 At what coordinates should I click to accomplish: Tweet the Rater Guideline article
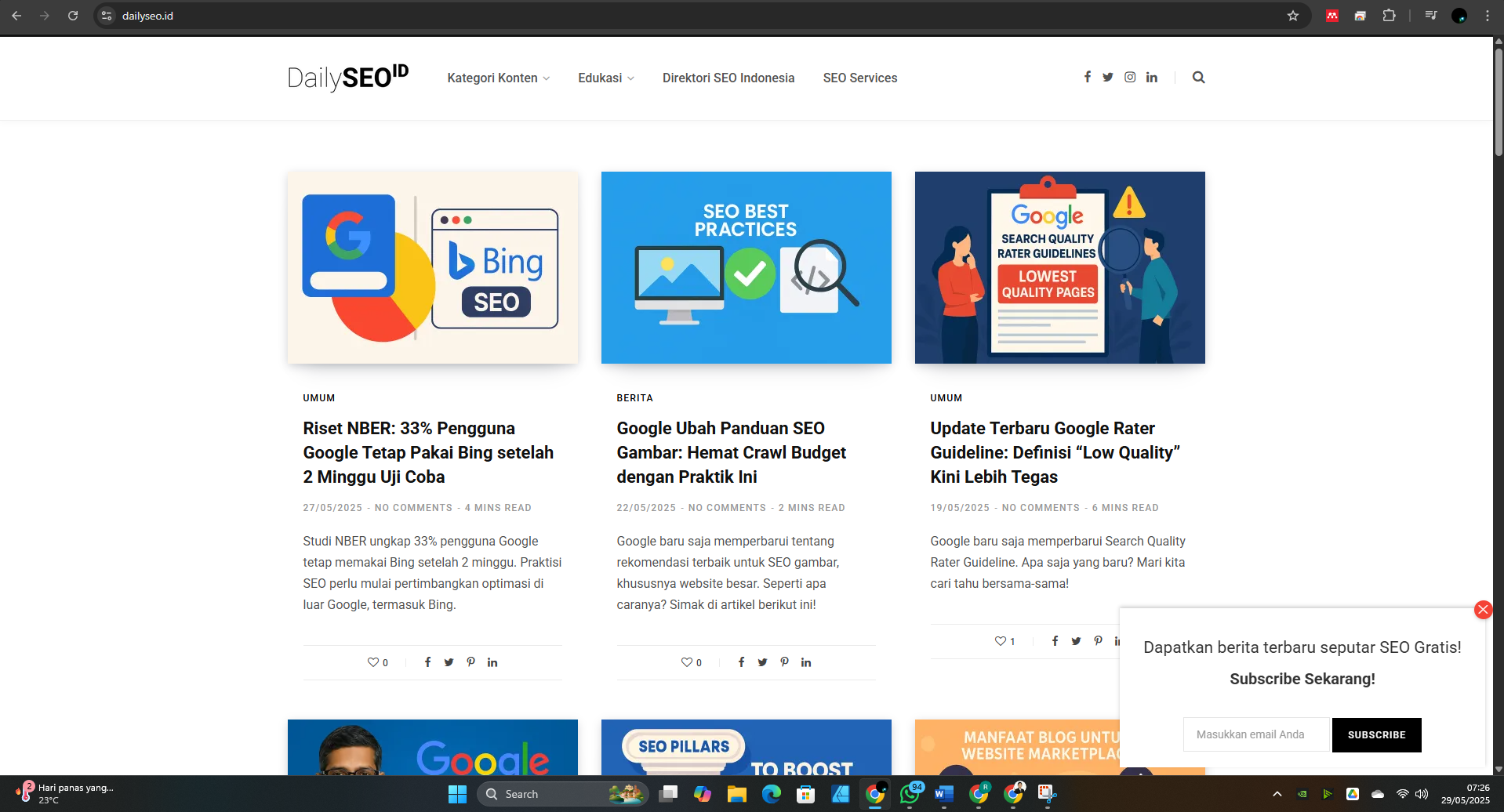pyautogui.click(x=1076, y=641)
